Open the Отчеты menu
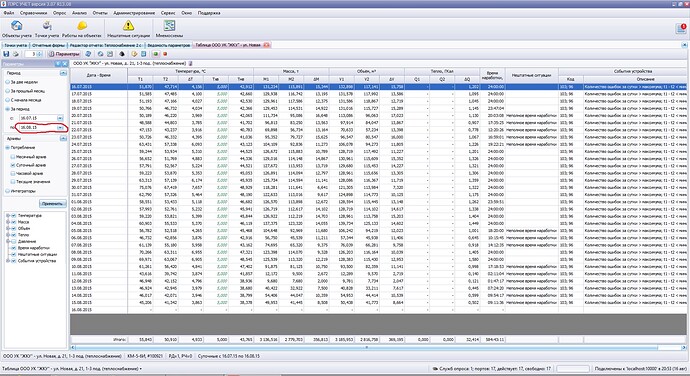This screenshot has width=690, height=376. pyautogui.click(x=100, y=13)
